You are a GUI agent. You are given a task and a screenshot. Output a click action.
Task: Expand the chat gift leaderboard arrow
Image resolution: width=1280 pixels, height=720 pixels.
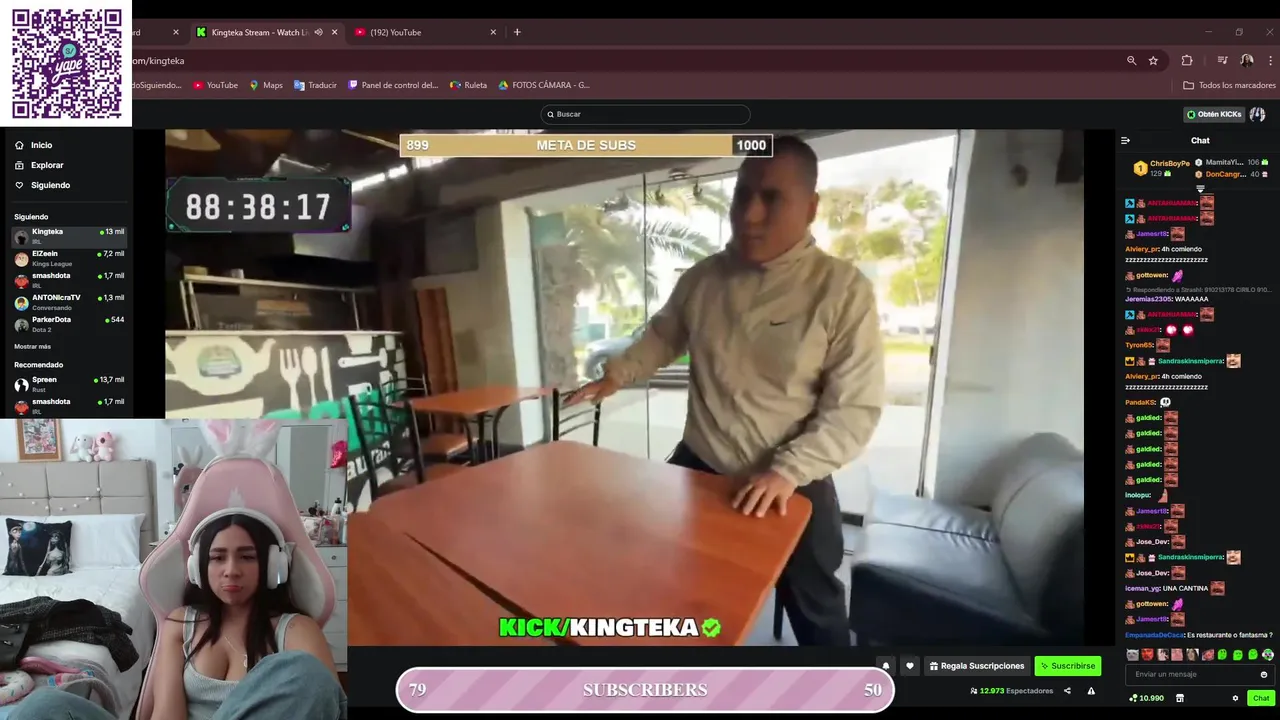coord(1201,188)
